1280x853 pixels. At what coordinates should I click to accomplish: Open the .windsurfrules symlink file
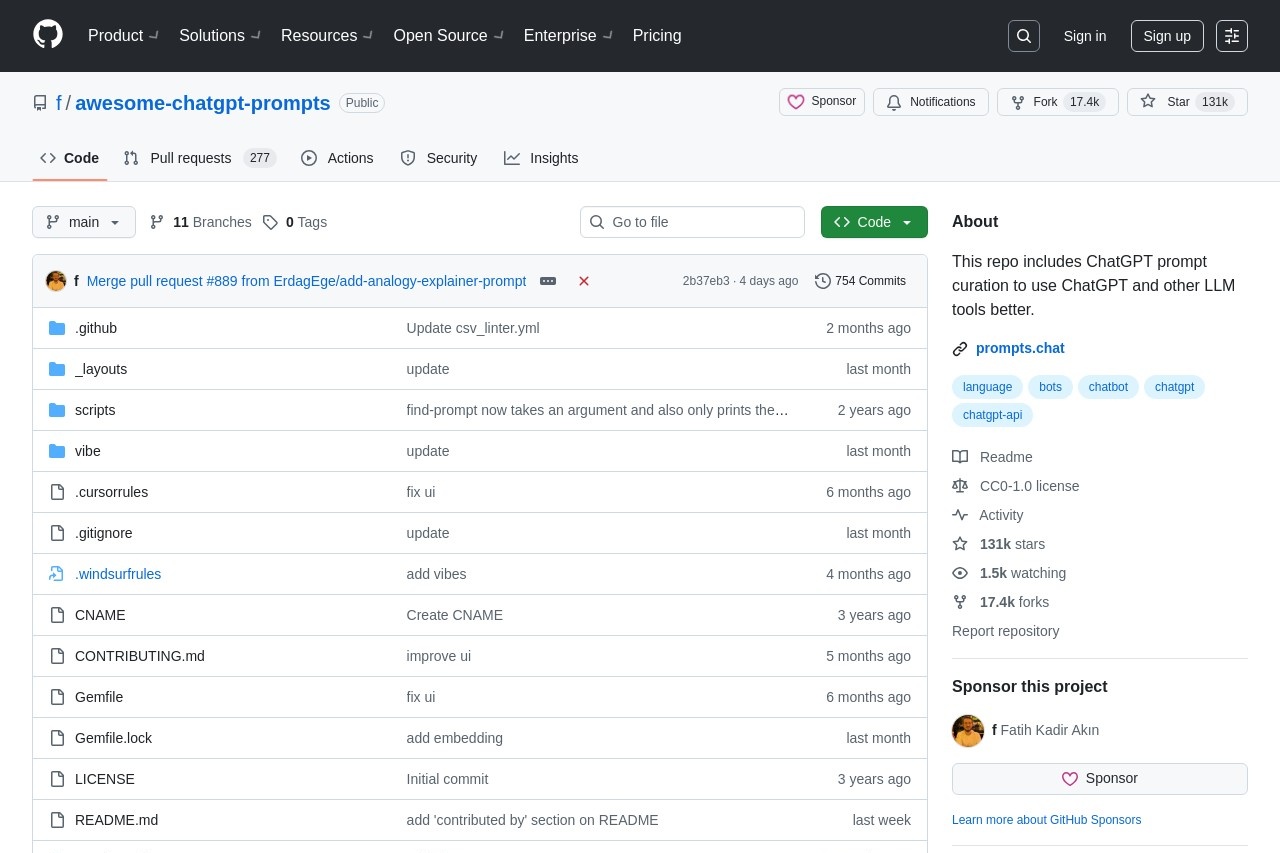click(x=118, y=574)
